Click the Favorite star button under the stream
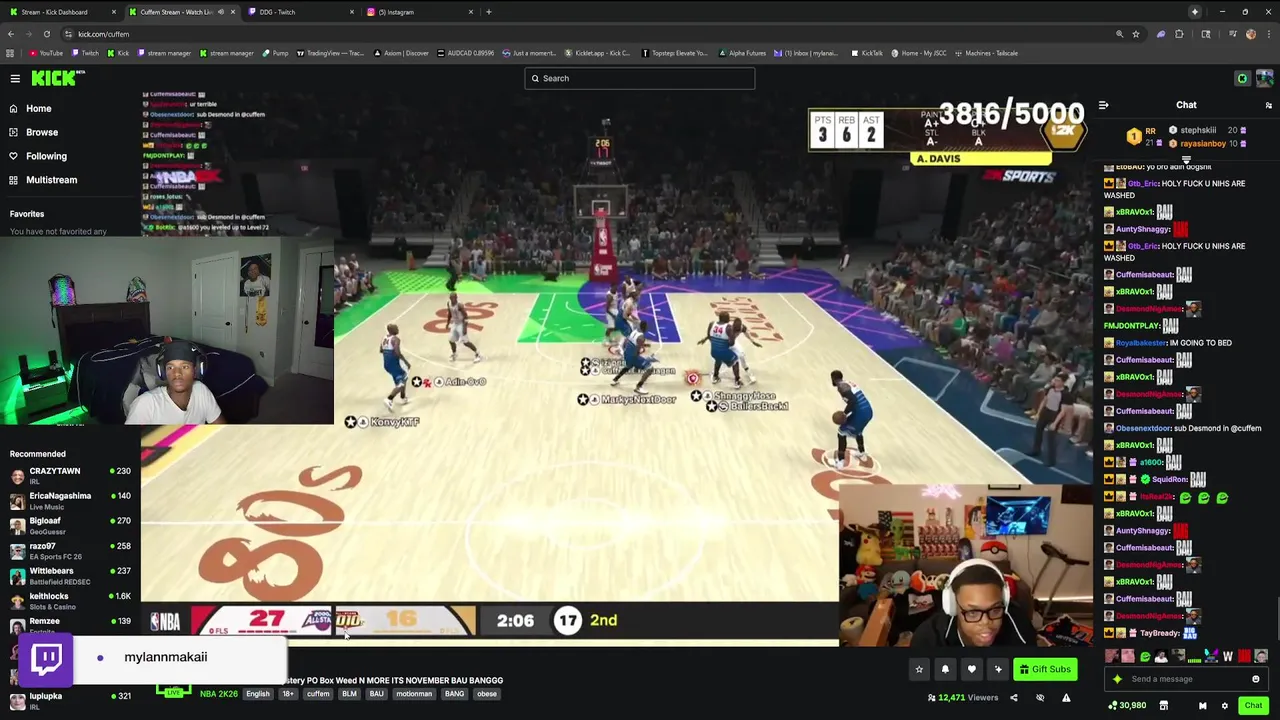Image resolution: width=1280 pixels, height=720 pixels. pyautogui.click(x=919, y=669)
